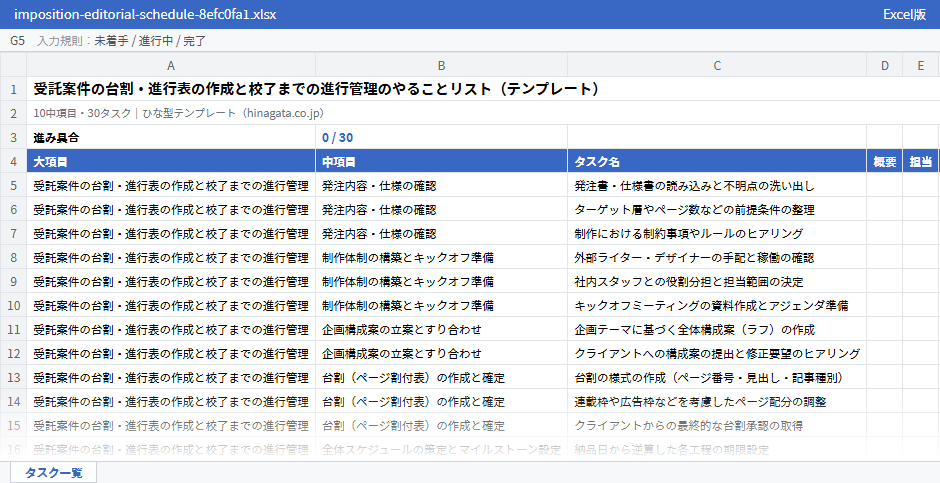Click 制作体制の構築とキックオフ準備 in row 8
Screen dimensions: 940x483
coord(441,258)
